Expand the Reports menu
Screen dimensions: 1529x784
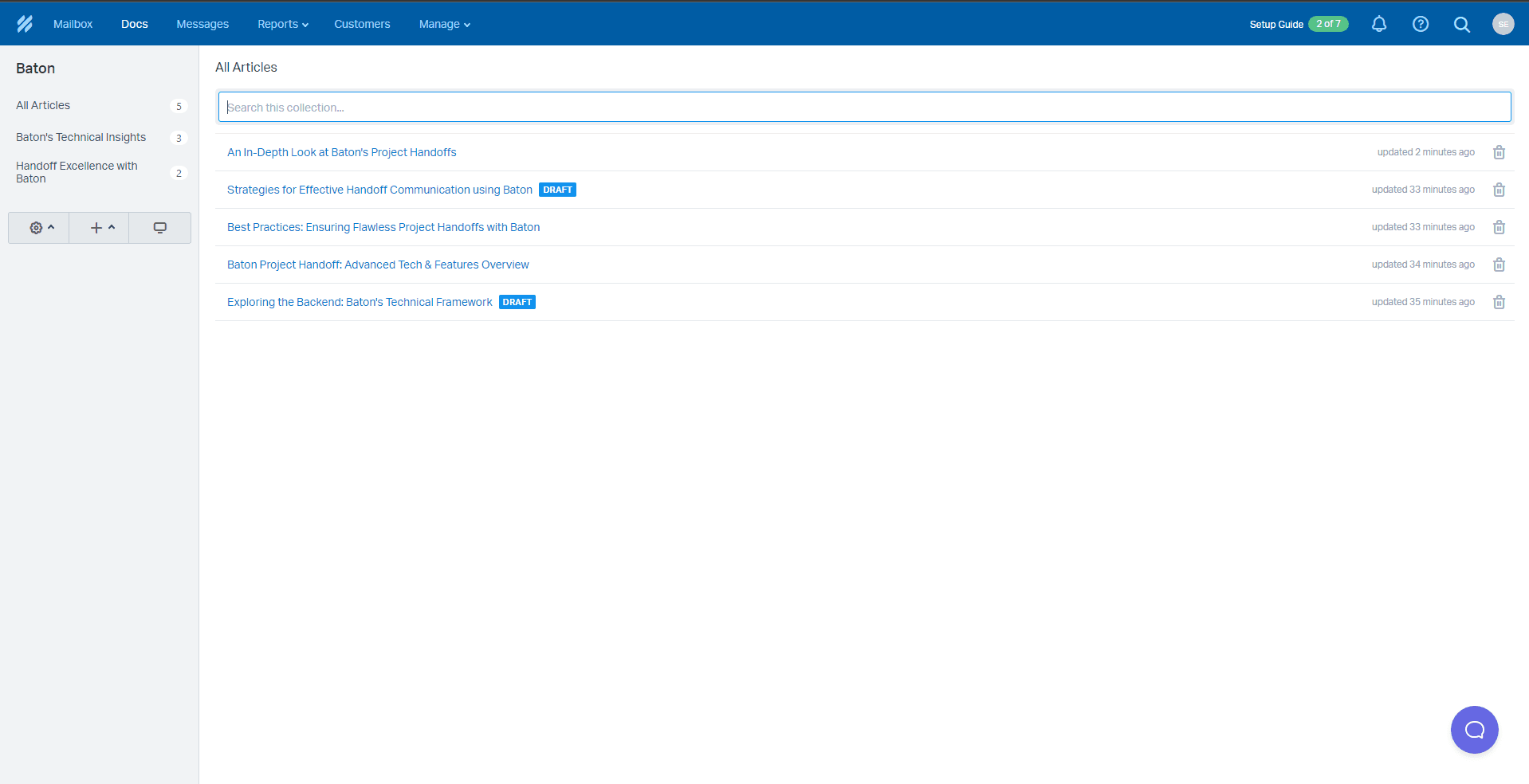tap(283, 24)
